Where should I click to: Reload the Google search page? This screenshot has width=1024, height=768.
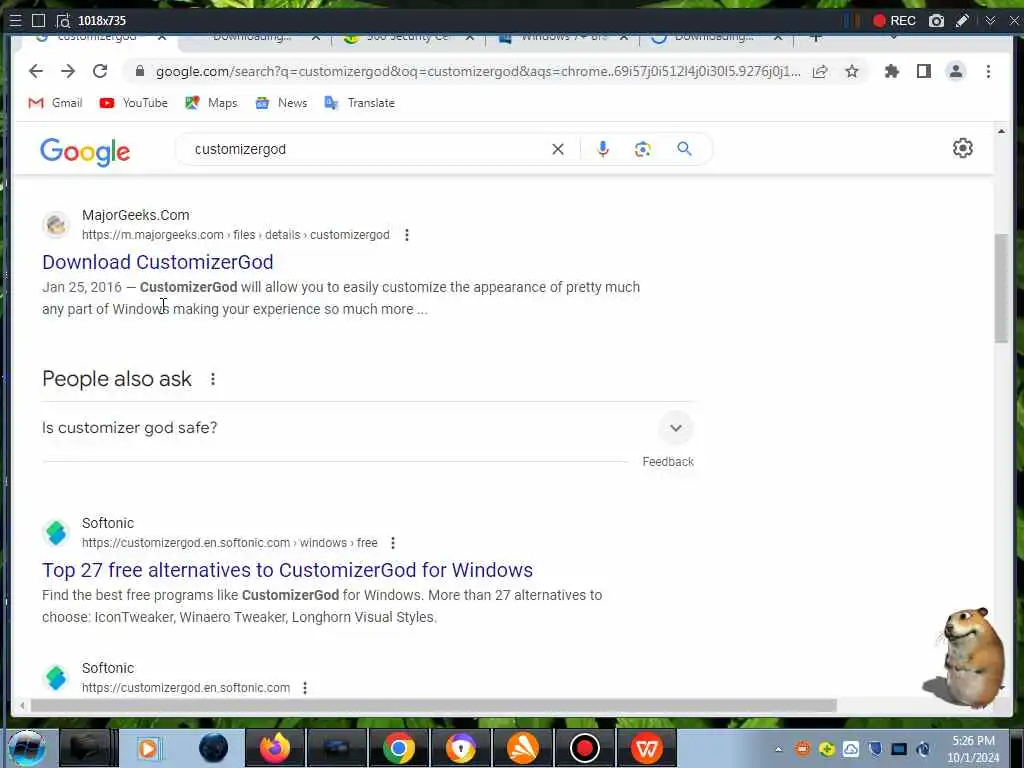click(x=100, y=71)
